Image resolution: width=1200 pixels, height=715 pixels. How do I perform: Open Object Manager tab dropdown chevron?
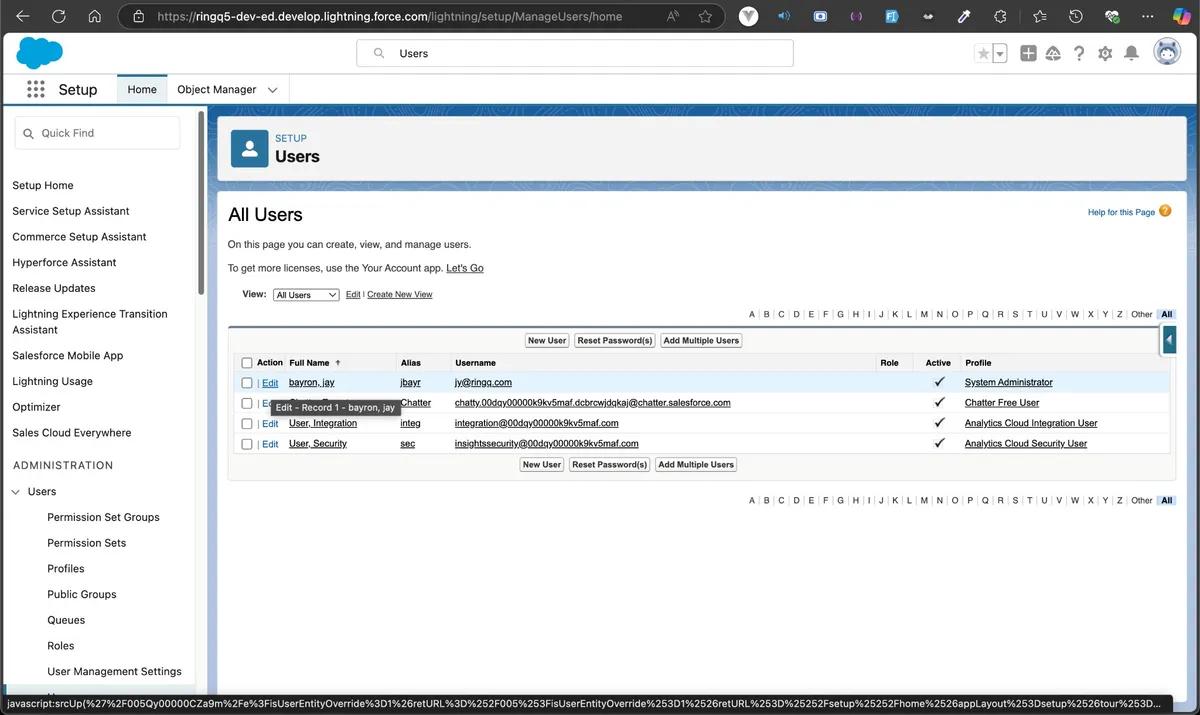pyautogui.click(x=272, y=90)
